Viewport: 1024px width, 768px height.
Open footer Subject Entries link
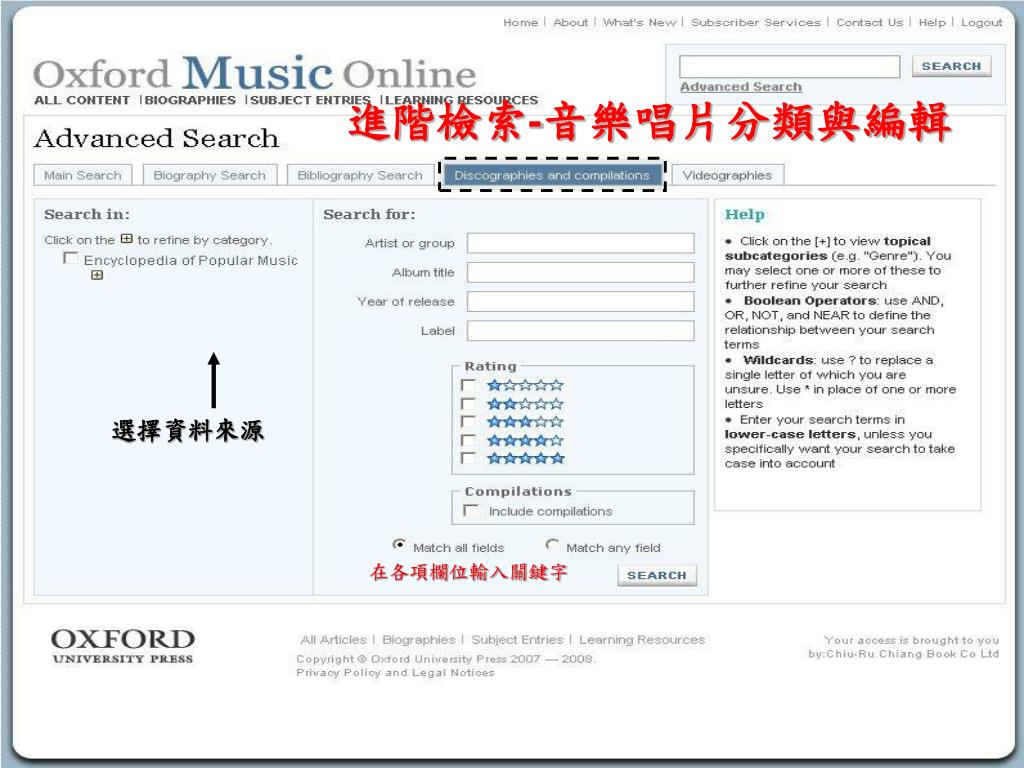click(x=517, y=639)
